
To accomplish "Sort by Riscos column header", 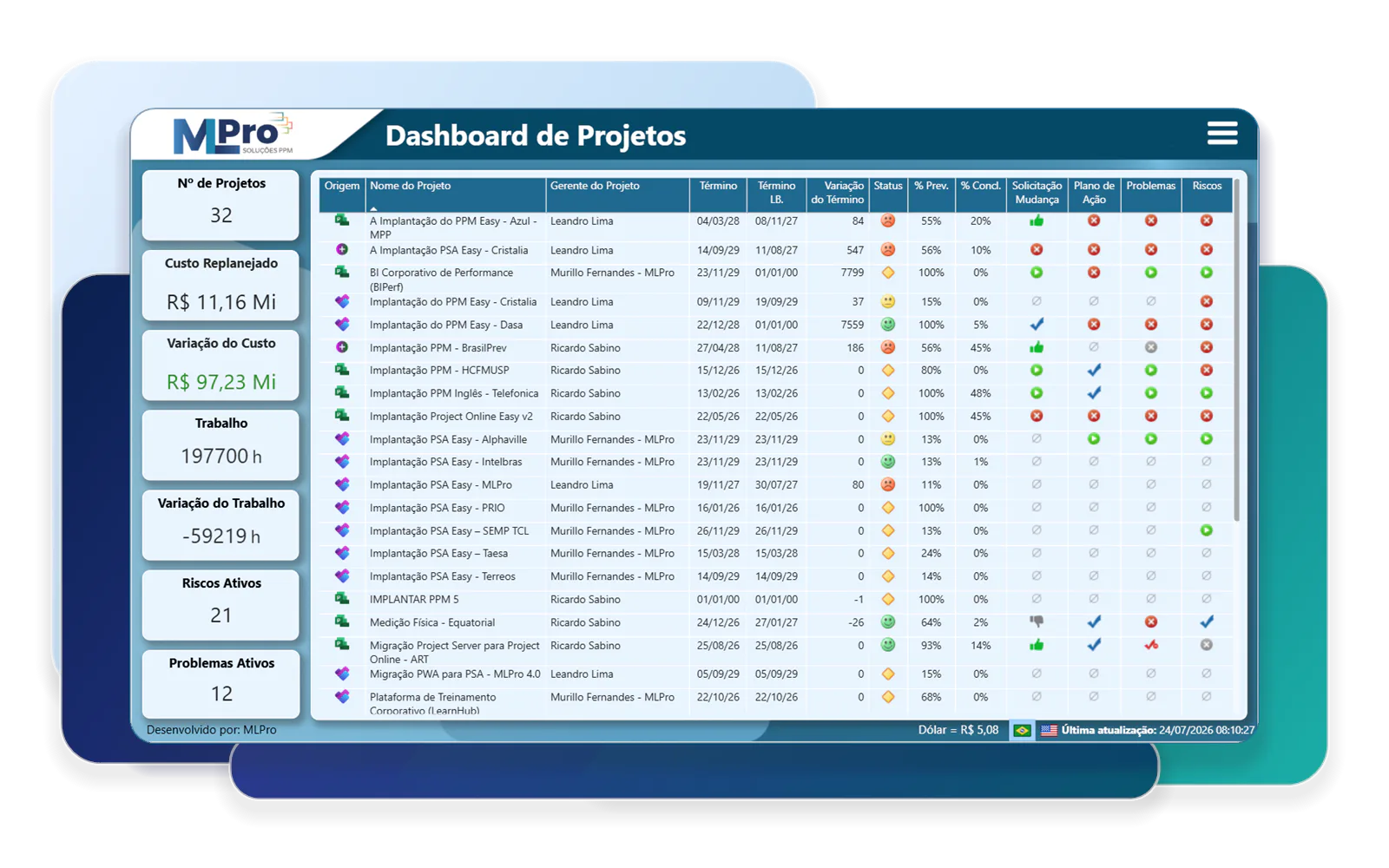I will click(1207, 194).
